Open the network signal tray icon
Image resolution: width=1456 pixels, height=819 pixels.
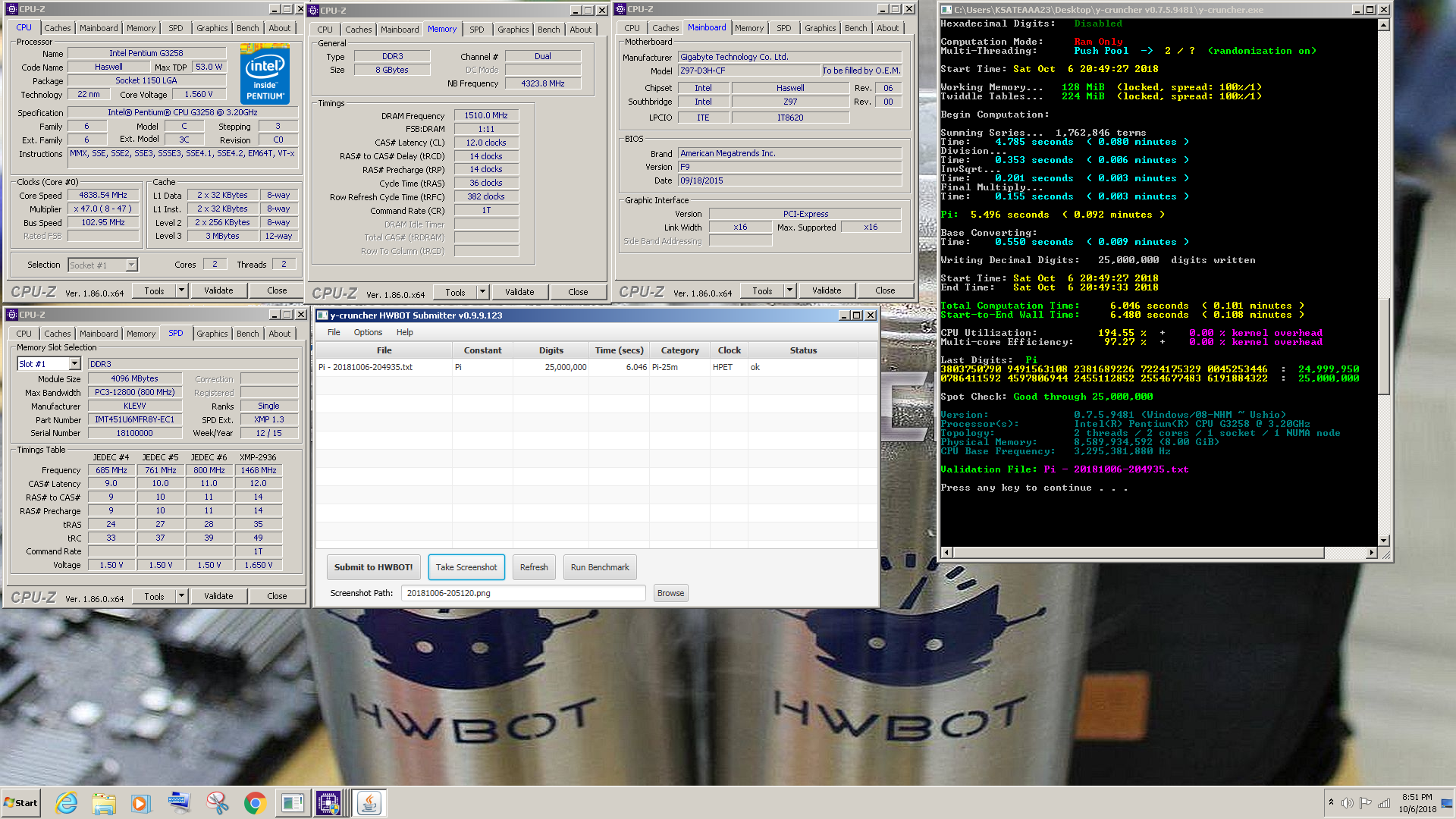(1384, 803)
